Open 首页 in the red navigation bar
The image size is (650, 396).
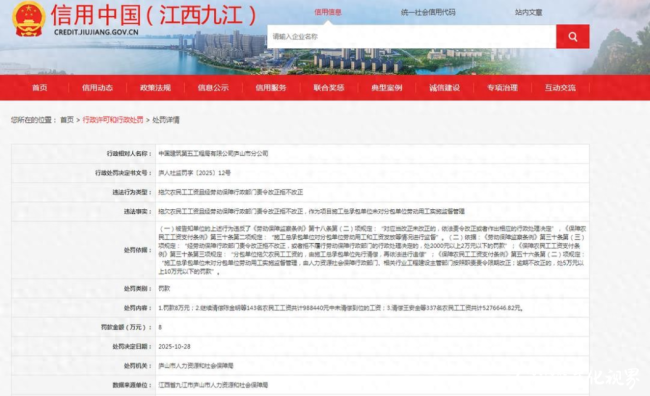tap(40, 87)
